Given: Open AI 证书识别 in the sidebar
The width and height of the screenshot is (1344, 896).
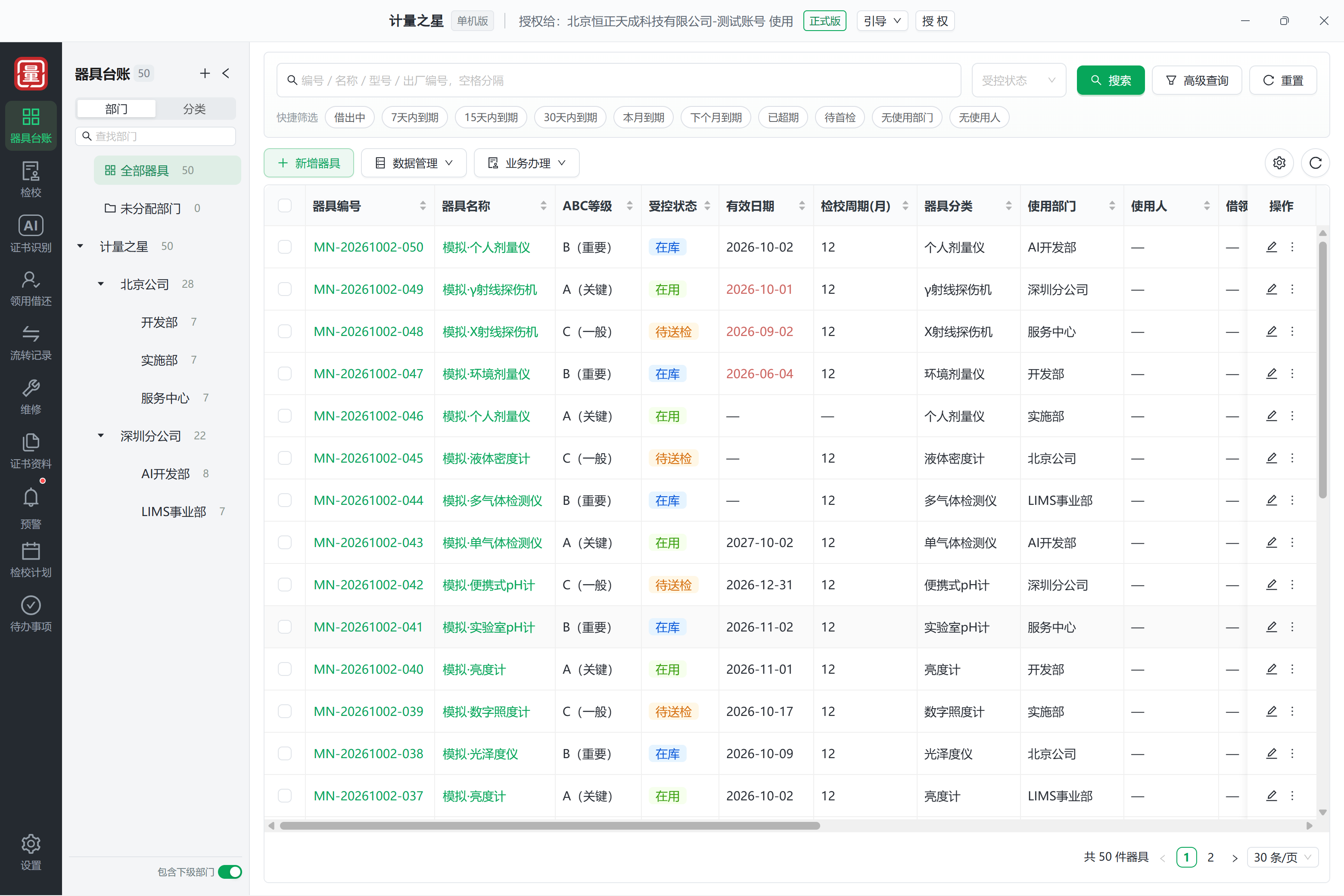Looking at the screenshot, I should tap(31, 234).
